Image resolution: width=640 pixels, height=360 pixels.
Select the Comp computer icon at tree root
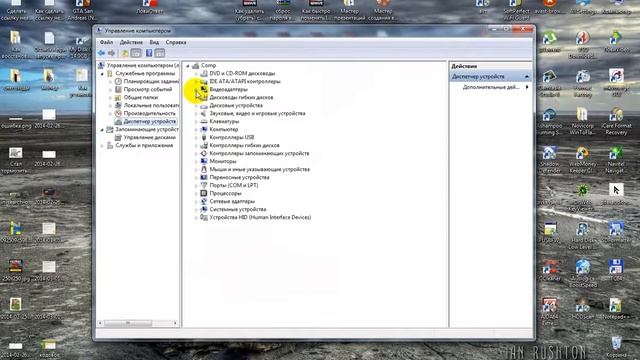click(x=196, y=65)
